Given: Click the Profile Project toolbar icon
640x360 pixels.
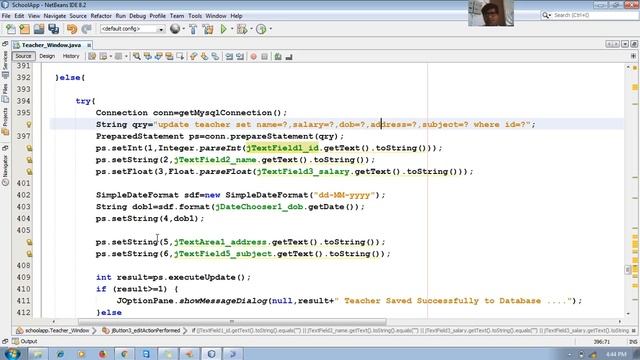Looking at the screenshot, I should pyautogui.click(x=261, y=29).
